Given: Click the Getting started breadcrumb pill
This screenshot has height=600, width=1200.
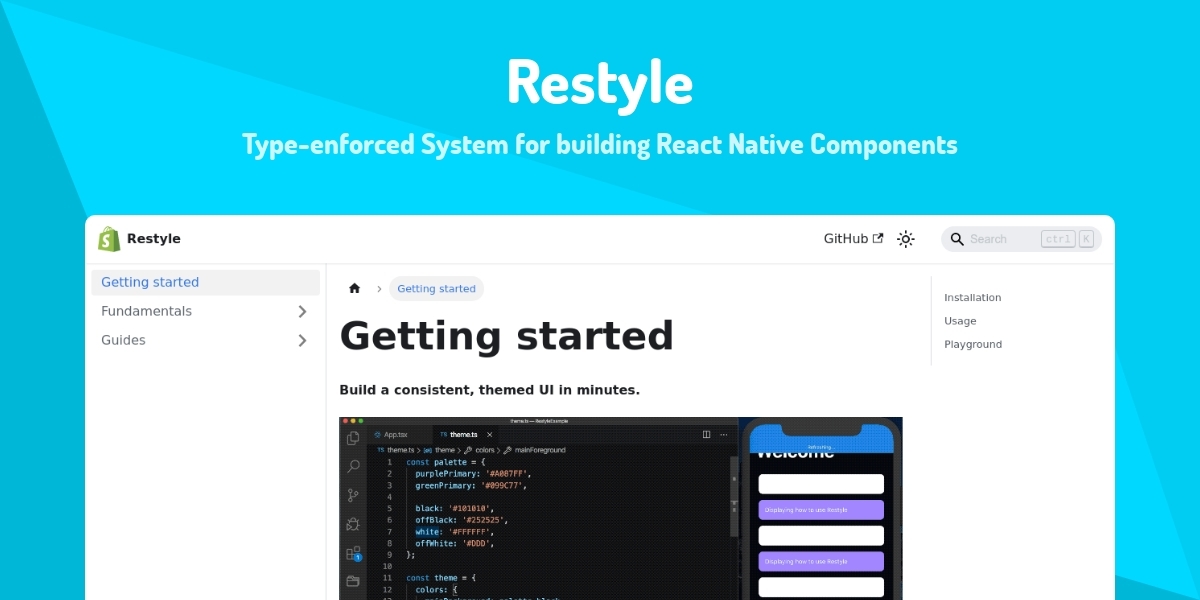Looking at the screenshot, I should coord(436,288).
